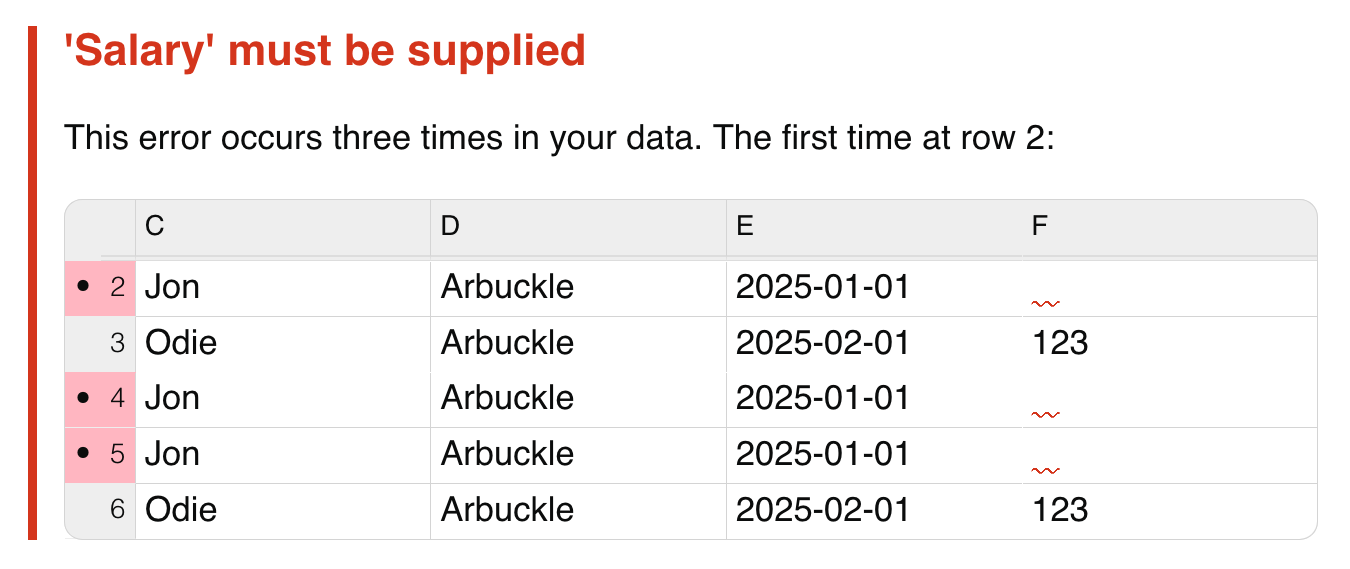Screen dimensions: 1350x569
Task: Select column F header
Action: [1169, 227]
